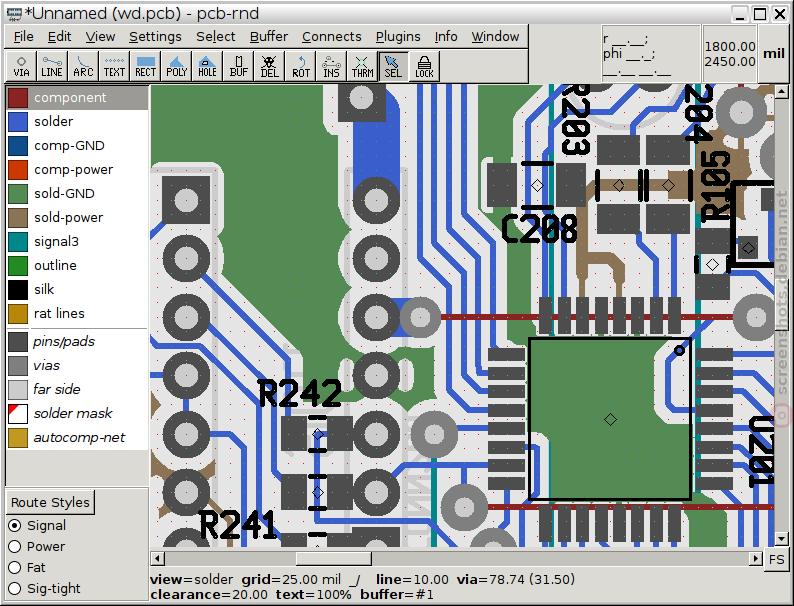Image resolution: width=794 pixels, height=606 pixels.
Task: Toggle rat lines color swatch
Action: coord(18,314)
